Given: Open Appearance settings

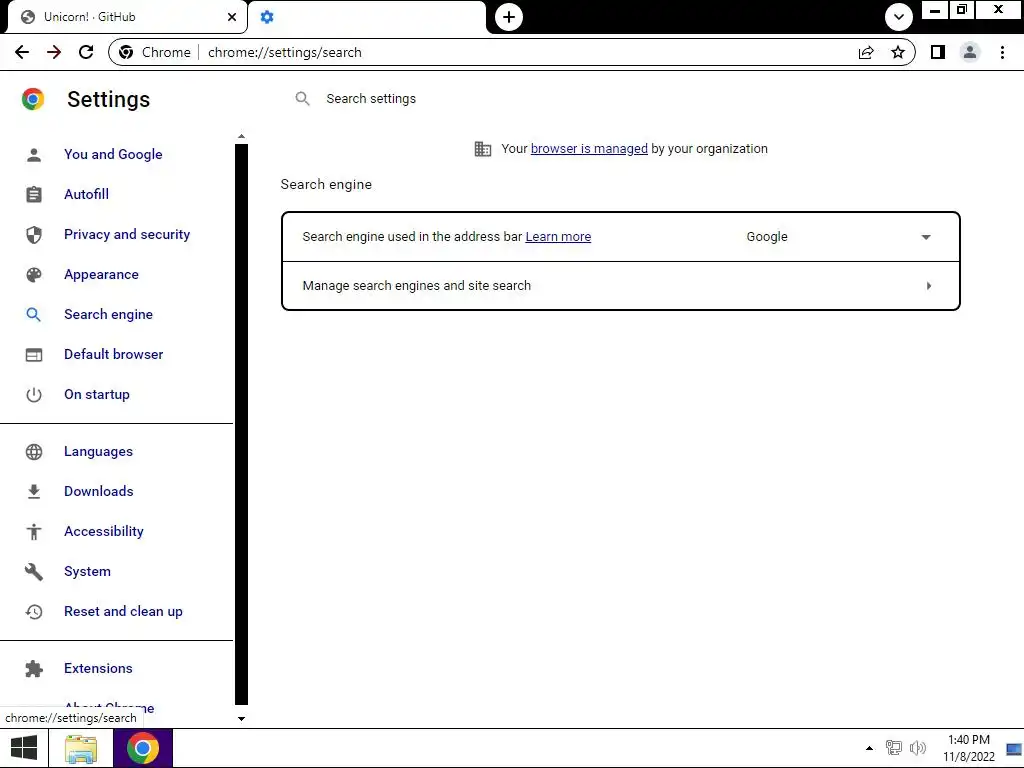Looking at the screenshot, I should 101,275.
